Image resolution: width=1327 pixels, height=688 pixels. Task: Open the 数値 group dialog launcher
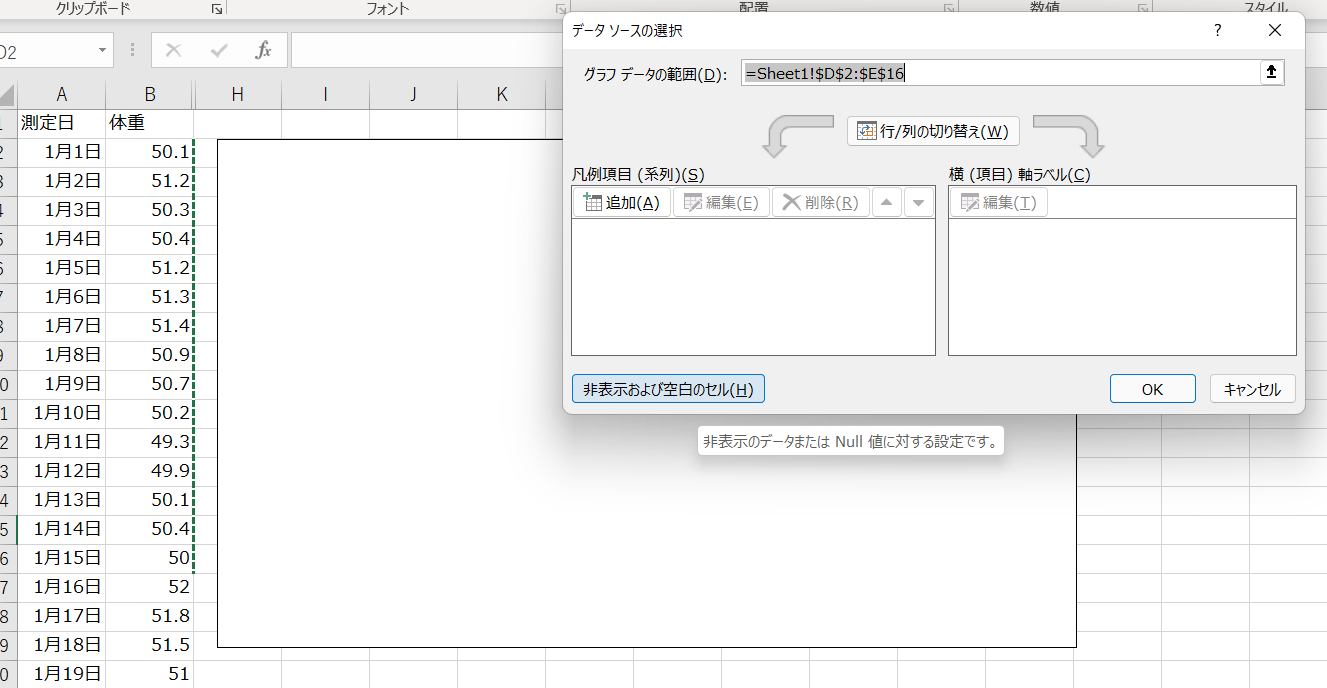coord(1142,9)
